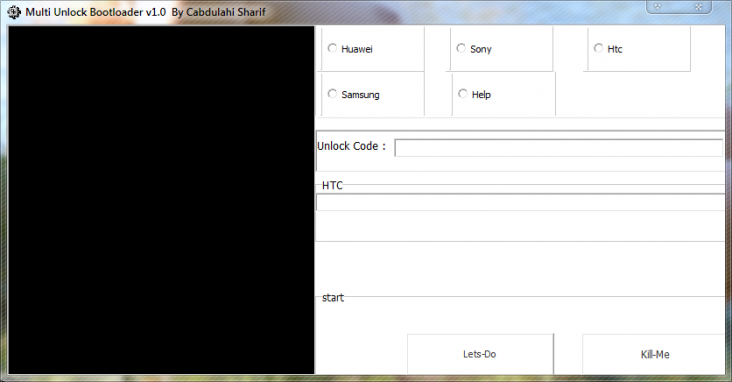Screen dimensions: 732x382
Task: Minimize the Multi Unlock Bootloader window
Action: pos(657,7)
